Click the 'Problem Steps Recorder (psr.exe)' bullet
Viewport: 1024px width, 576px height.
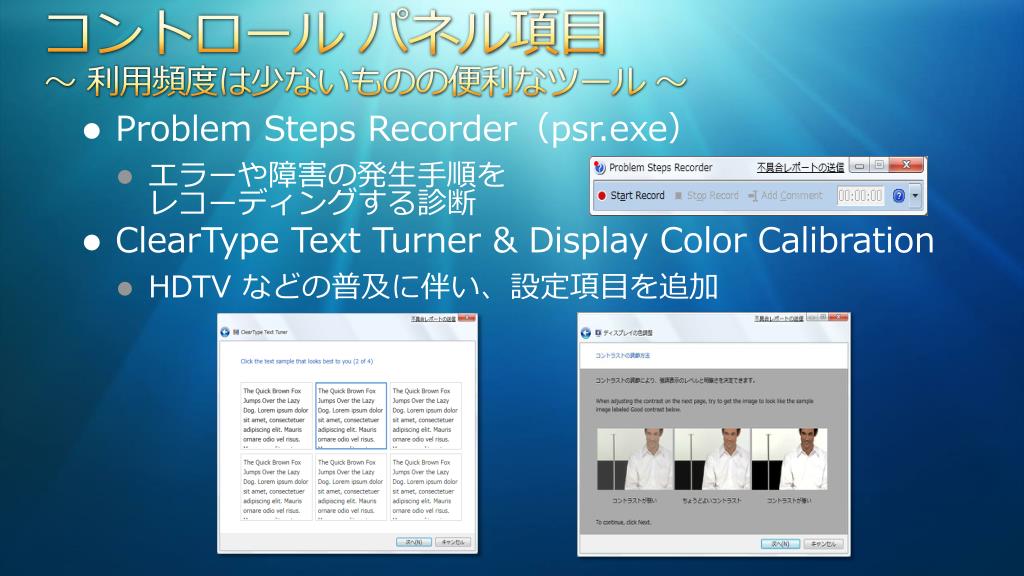point(398,128)
